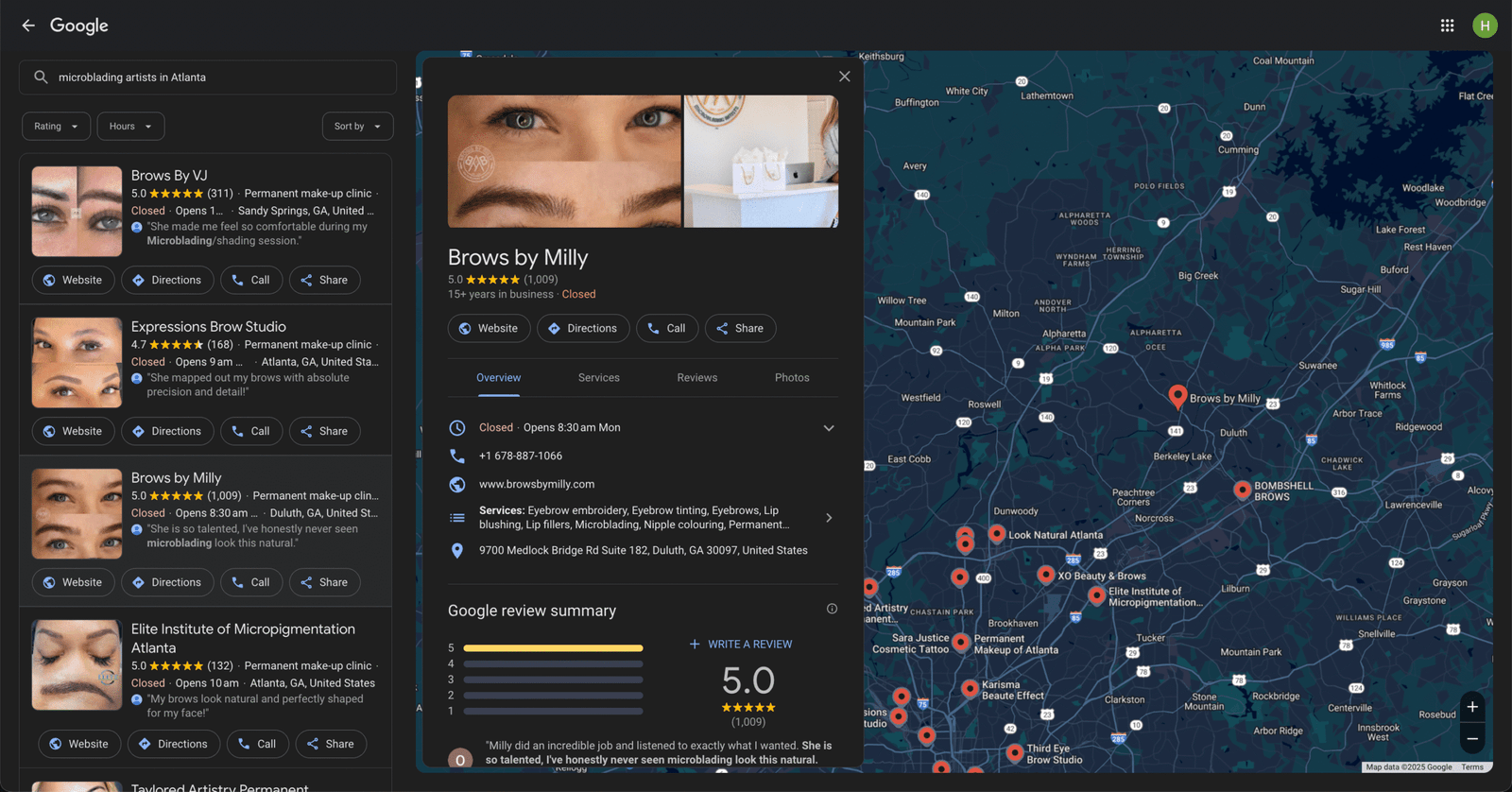Click Website in Brows by Milly details panel
This screenshot has width=1512, height=792.
pos(489,328)
